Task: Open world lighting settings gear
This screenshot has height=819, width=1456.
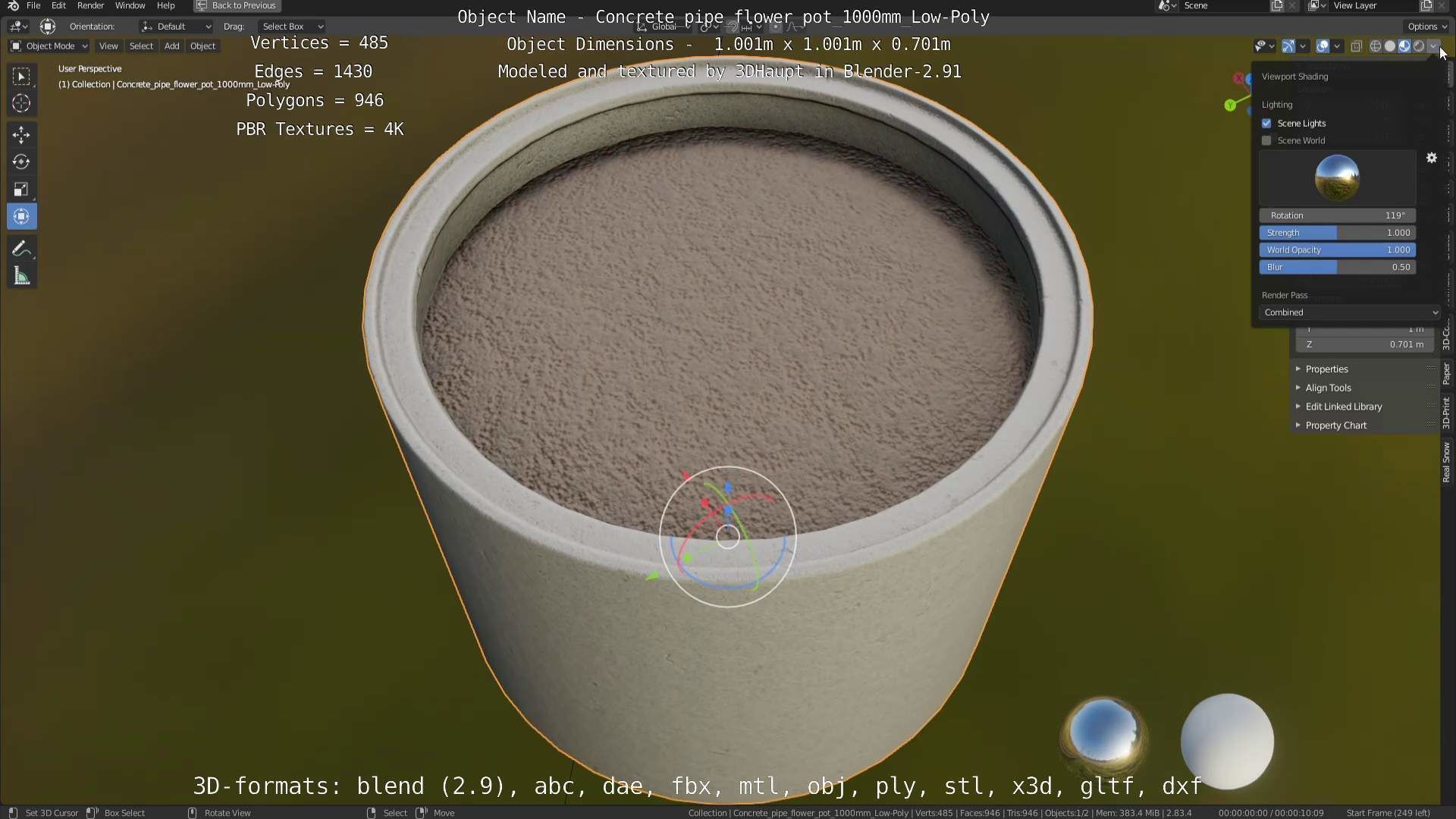Action: [1431, 158]
